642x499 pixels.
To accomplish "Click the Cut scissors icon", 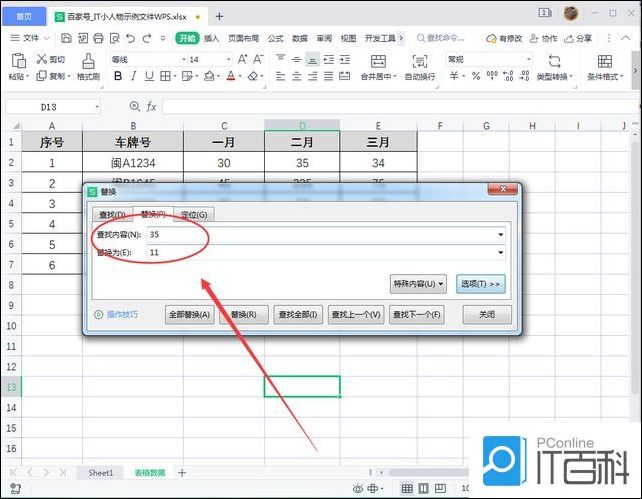I will (42, 59).
